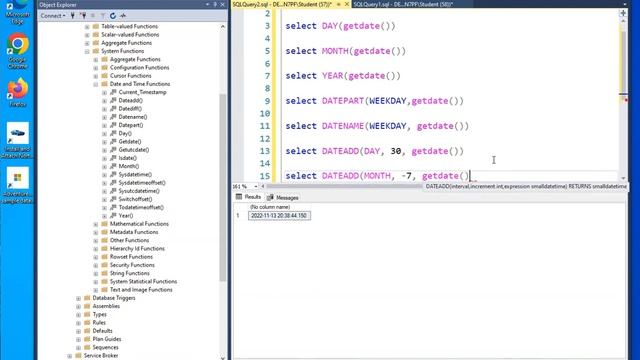The height and width of the screenshot is (360, 640).
Task: Open the Messages tab
Action: point(283,198)
